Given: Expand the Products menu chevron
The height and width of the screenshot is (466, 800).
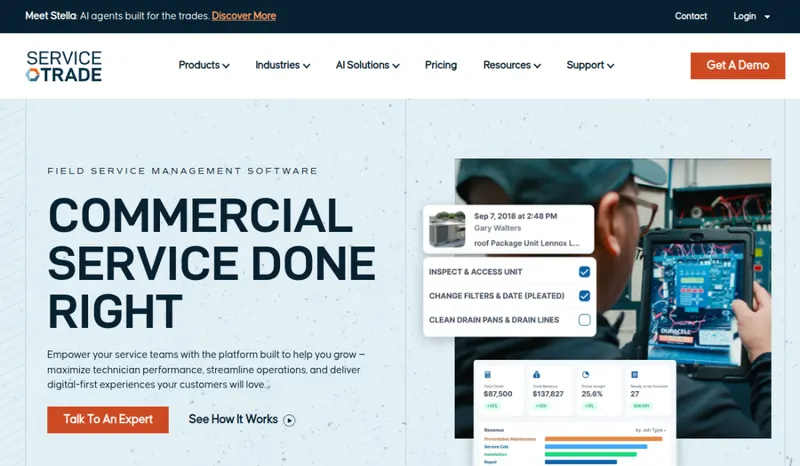Looking at the screenshot, I should click(x=226, y=66).
